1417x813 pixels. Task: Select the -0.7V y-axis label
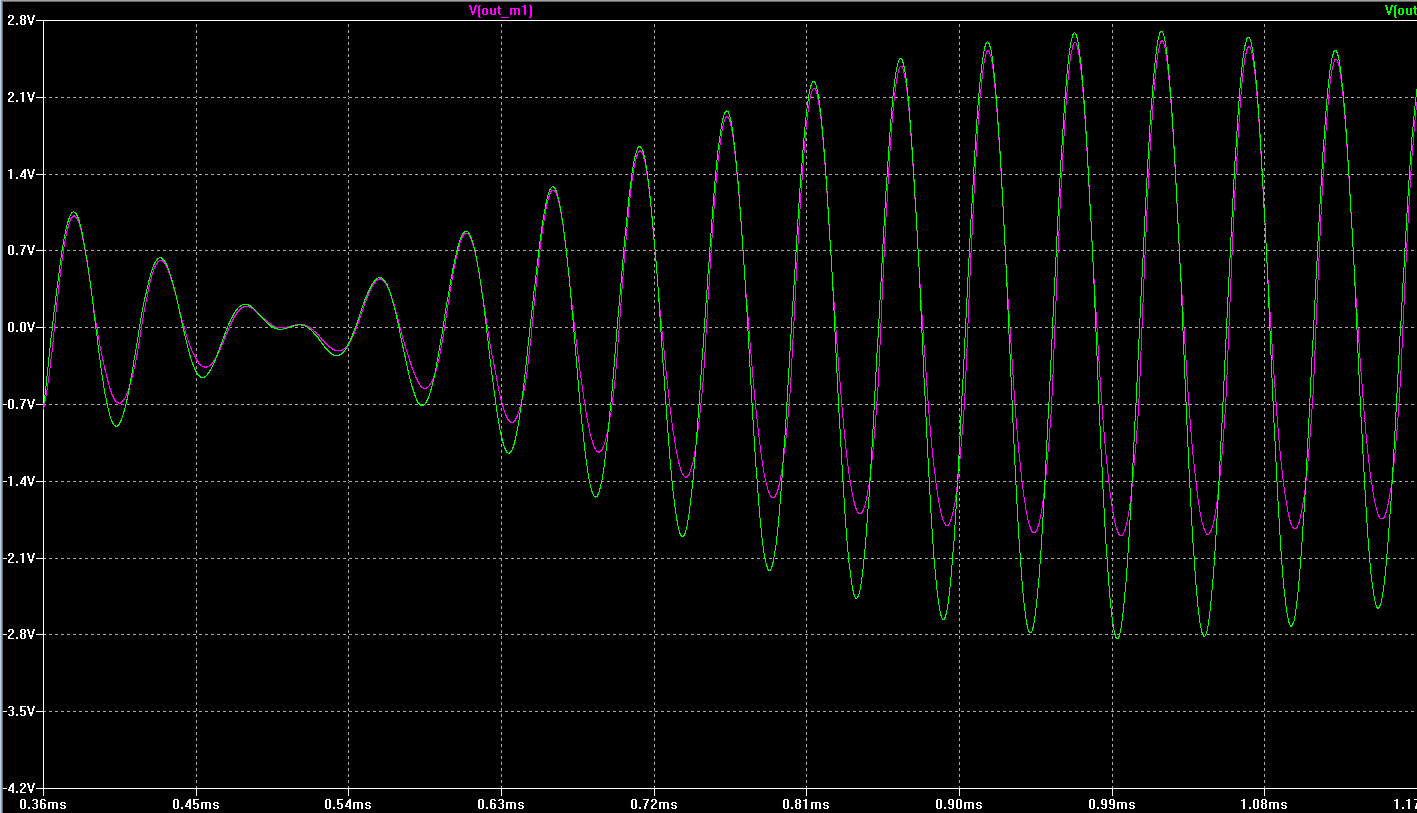[x=20, y=405]
